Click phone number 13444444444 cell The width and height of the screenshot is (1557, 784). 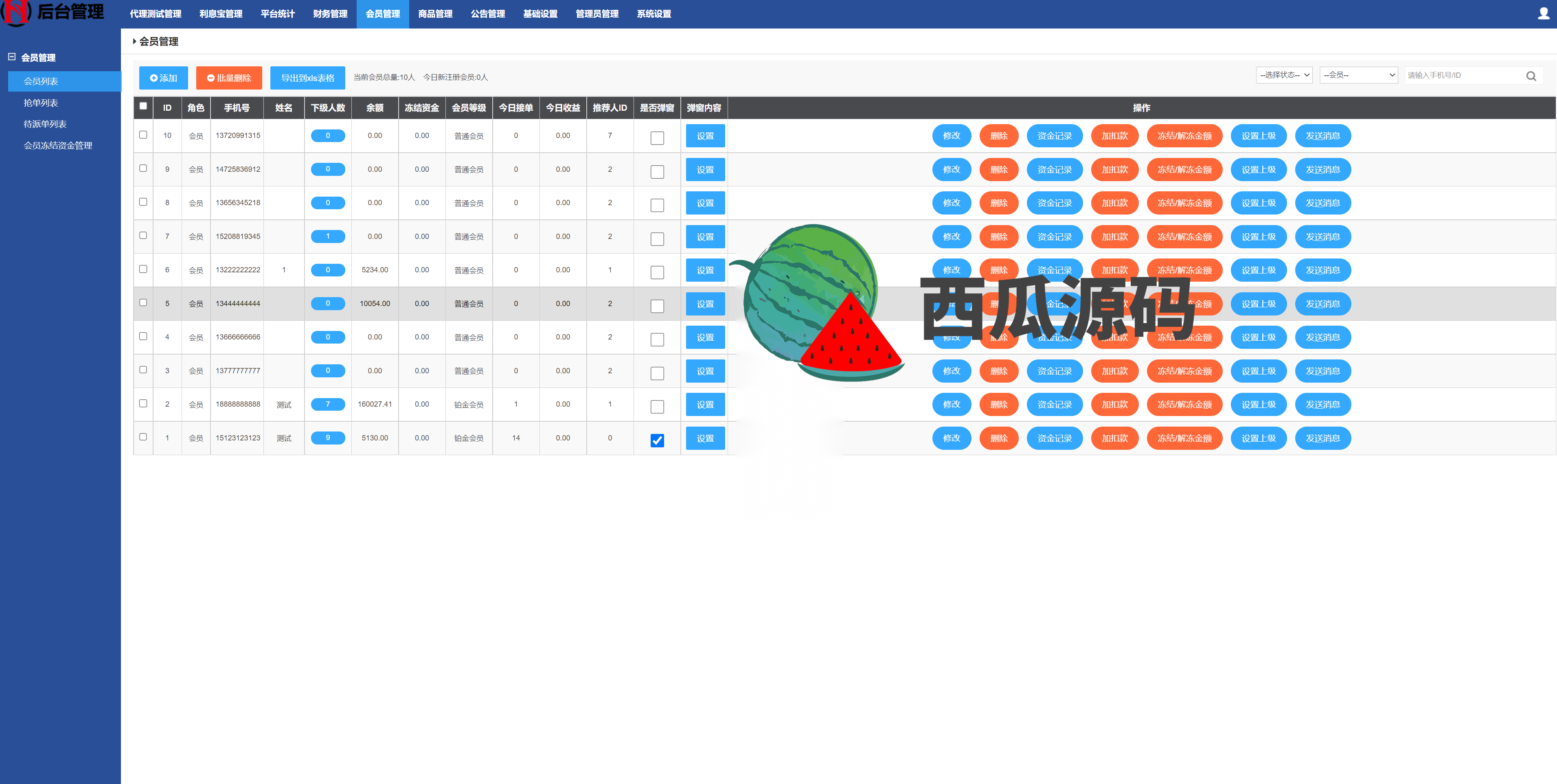[x=237, y=303]
